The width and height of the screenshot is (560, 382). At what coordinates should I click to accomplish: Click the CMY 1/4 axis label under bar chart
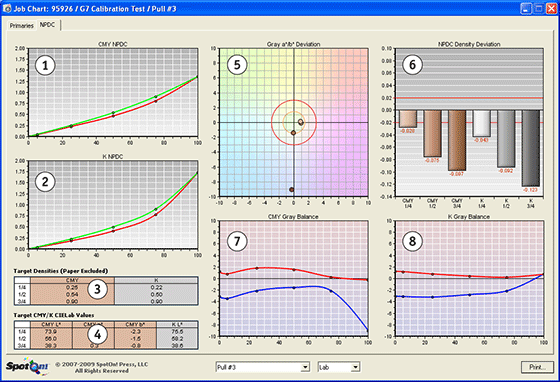408,203
